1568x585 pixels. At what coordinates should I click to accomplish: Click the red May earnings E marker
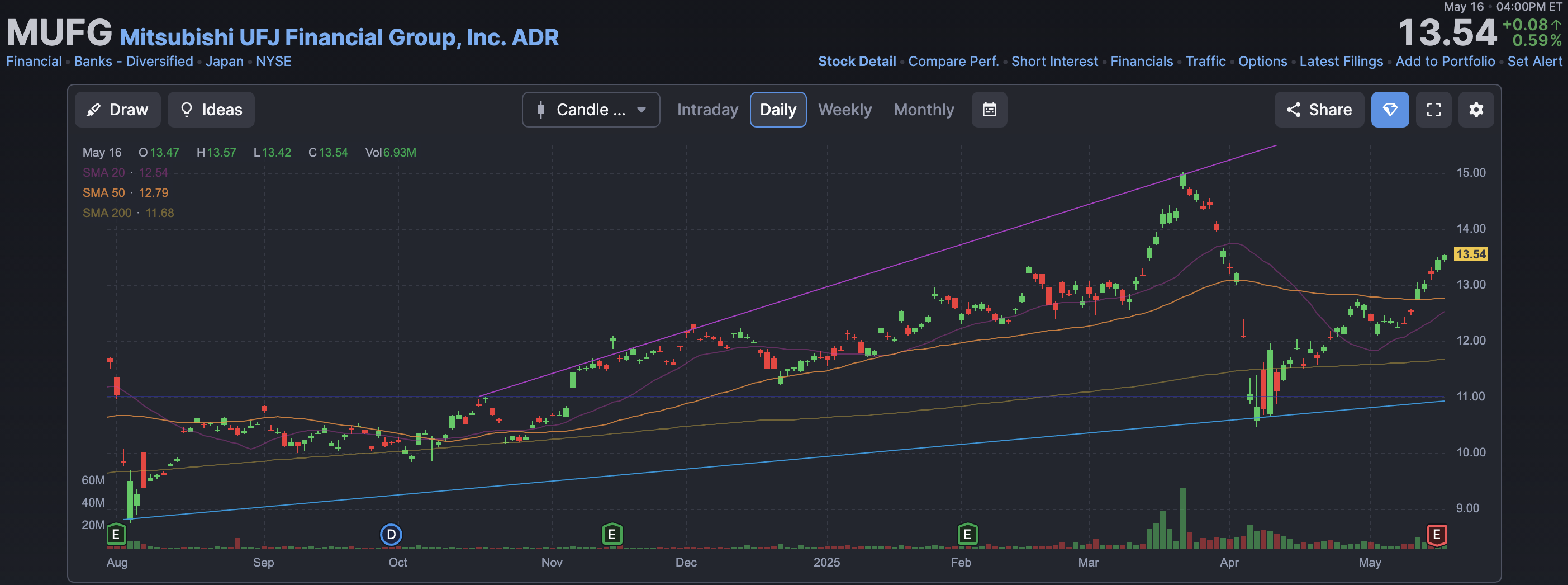point(1437,535)
